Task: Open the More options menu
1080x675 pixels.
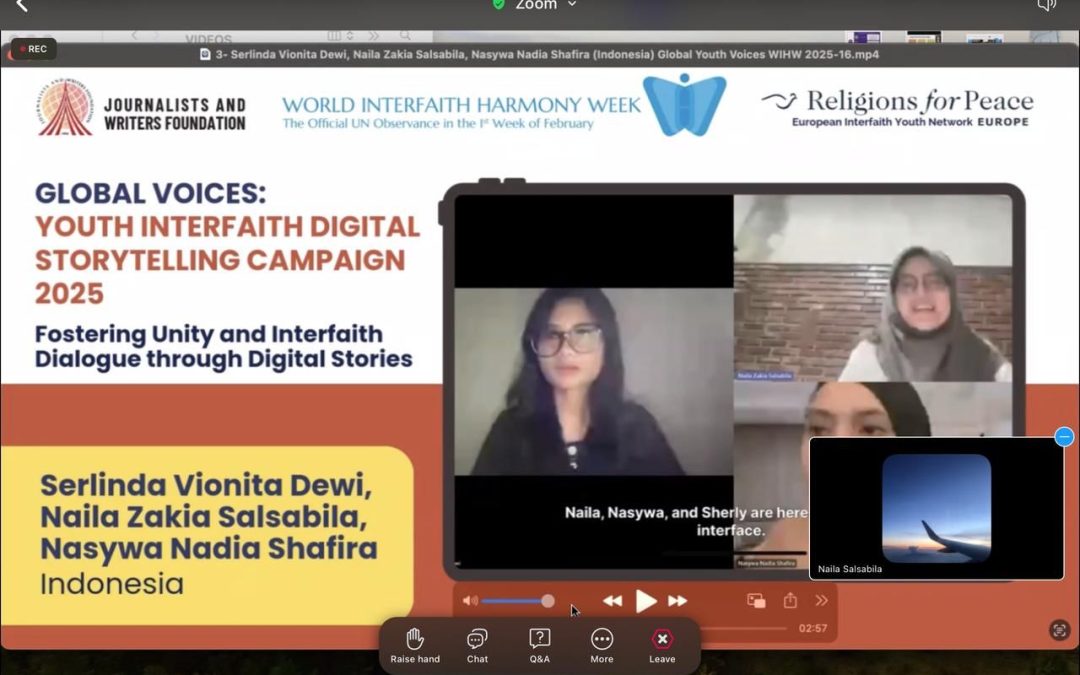Action: click(x=601, y=645)
